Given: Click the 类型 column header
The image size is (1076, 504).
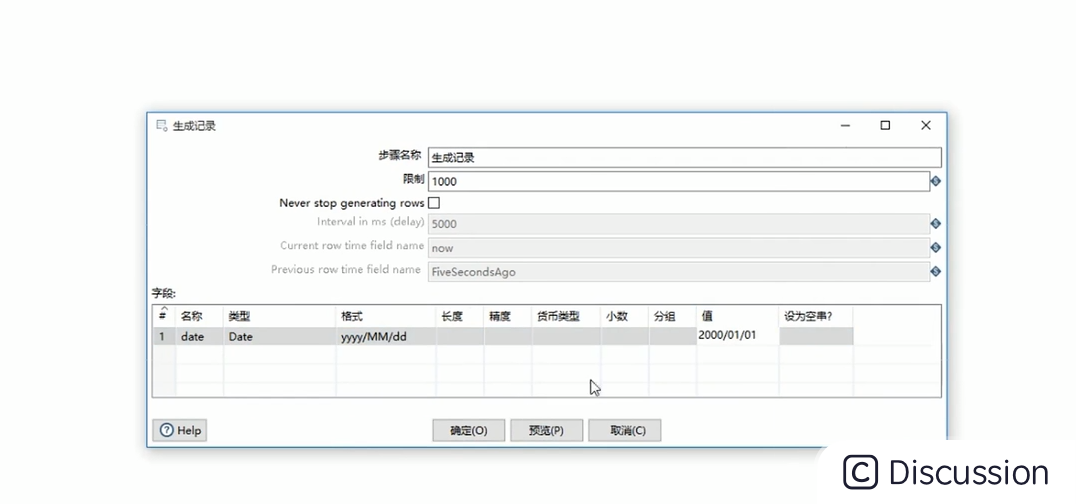Looking at the screenshot, I should [x=279, y=316].
